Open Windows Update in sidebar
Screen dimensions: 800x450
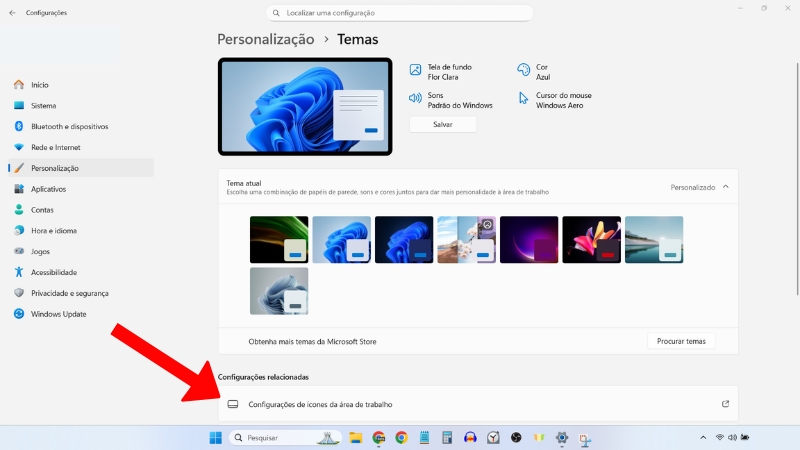click(58, 314)
